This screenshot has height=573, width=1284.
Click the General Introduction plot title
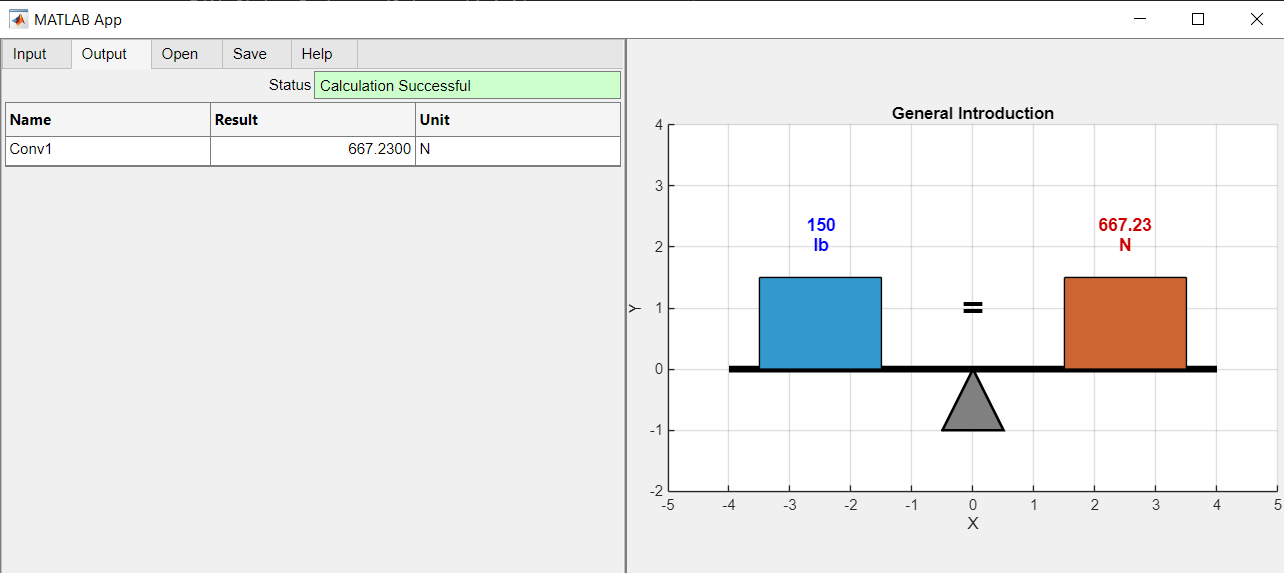[x=973, y=113]
